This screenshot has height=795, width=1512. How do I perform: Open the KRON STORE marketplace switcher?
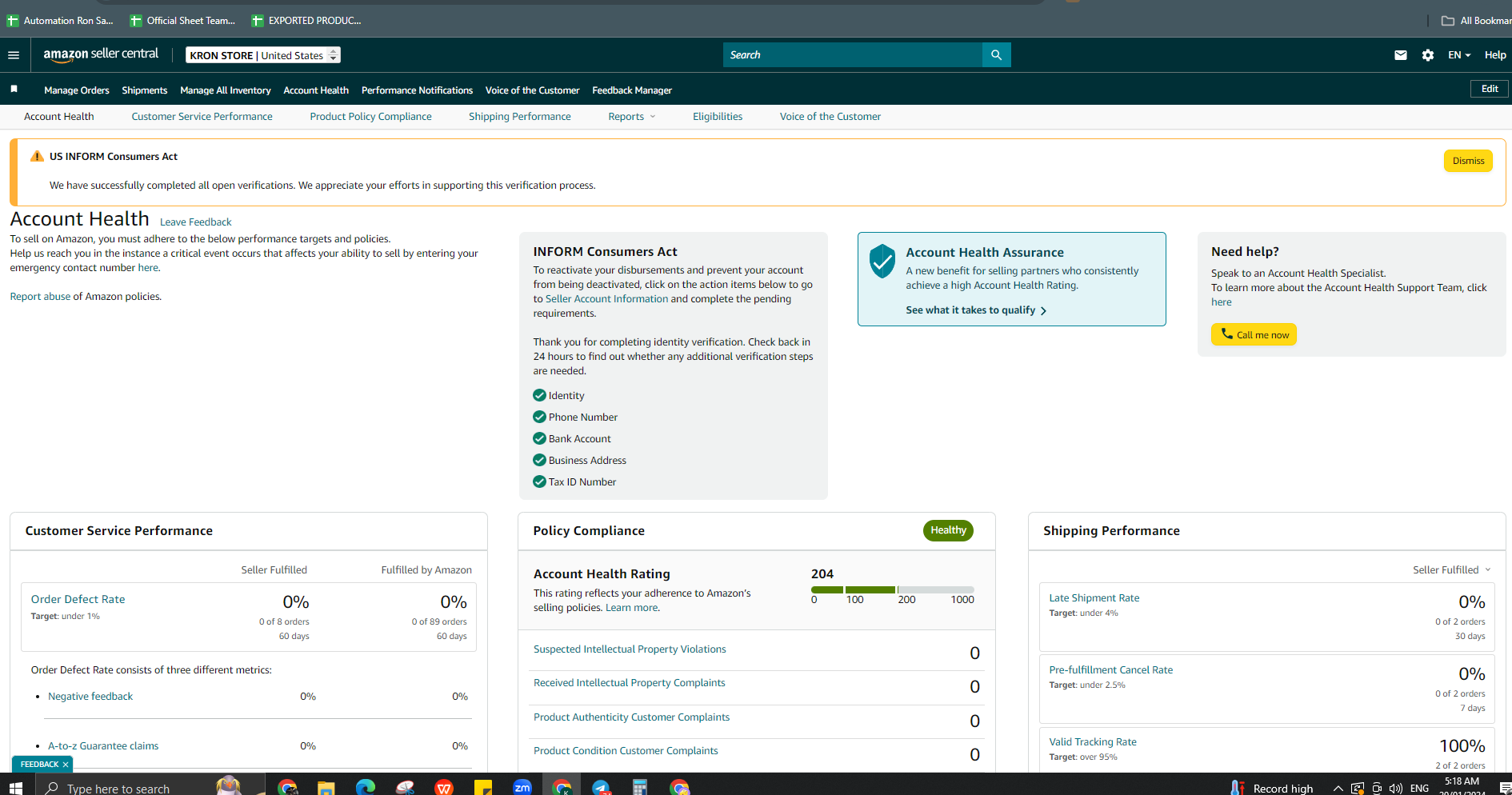(263, 55)
